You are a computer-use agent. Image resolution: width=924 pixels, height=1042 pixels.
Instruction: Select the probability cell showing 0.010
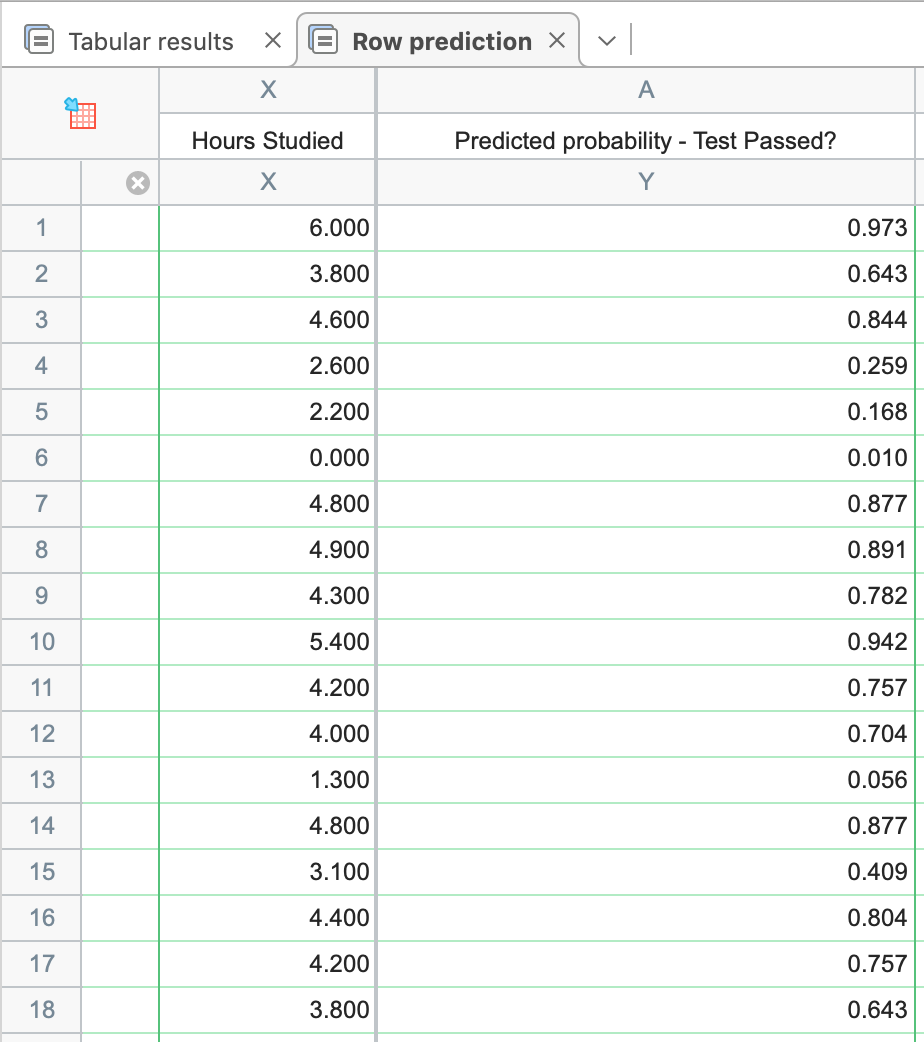[645, 458]
